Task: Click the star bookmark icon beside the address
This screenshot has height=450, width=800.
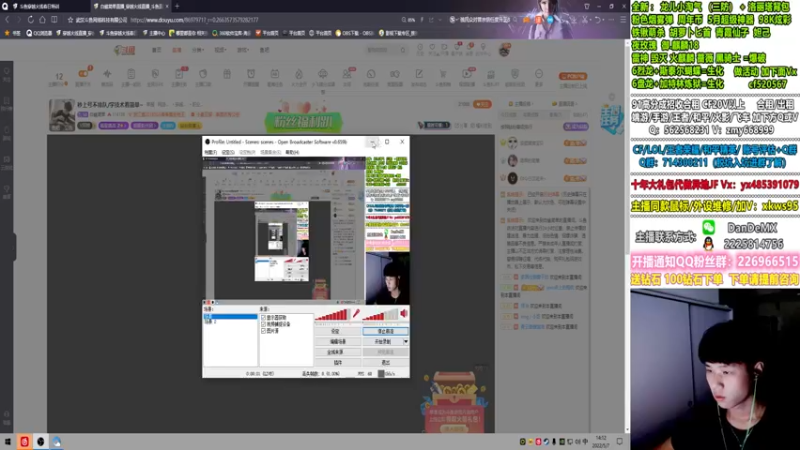Action: 70,20
